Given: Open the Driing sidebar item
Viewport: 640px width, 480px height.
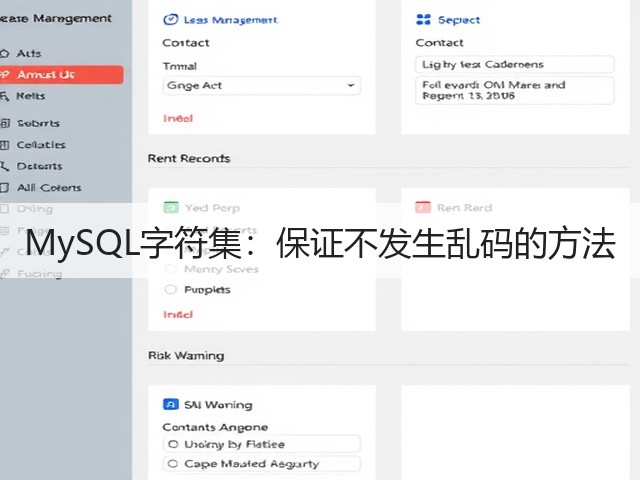Looking at the screenshot, I should 35,209.
